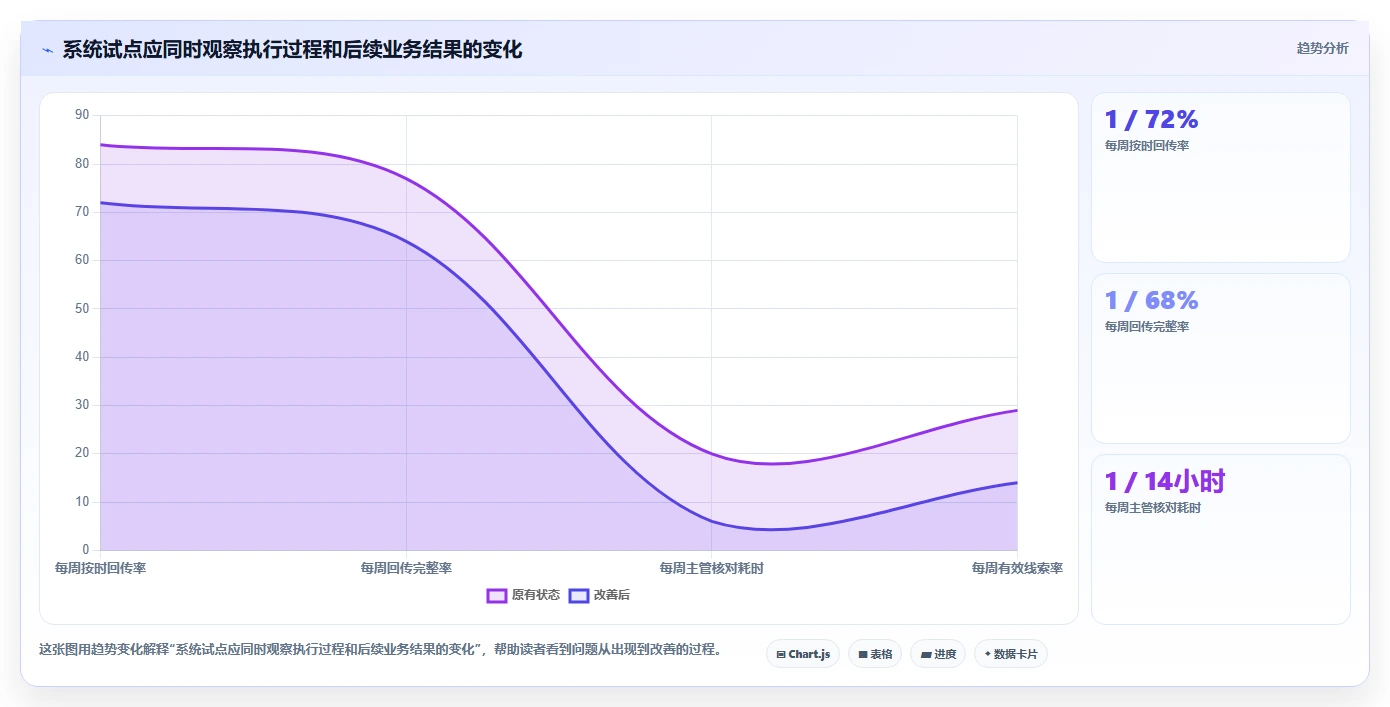Click the 原有状态 legend label
The width and height of the screenshot is (1390, 707).
[536, 595]
